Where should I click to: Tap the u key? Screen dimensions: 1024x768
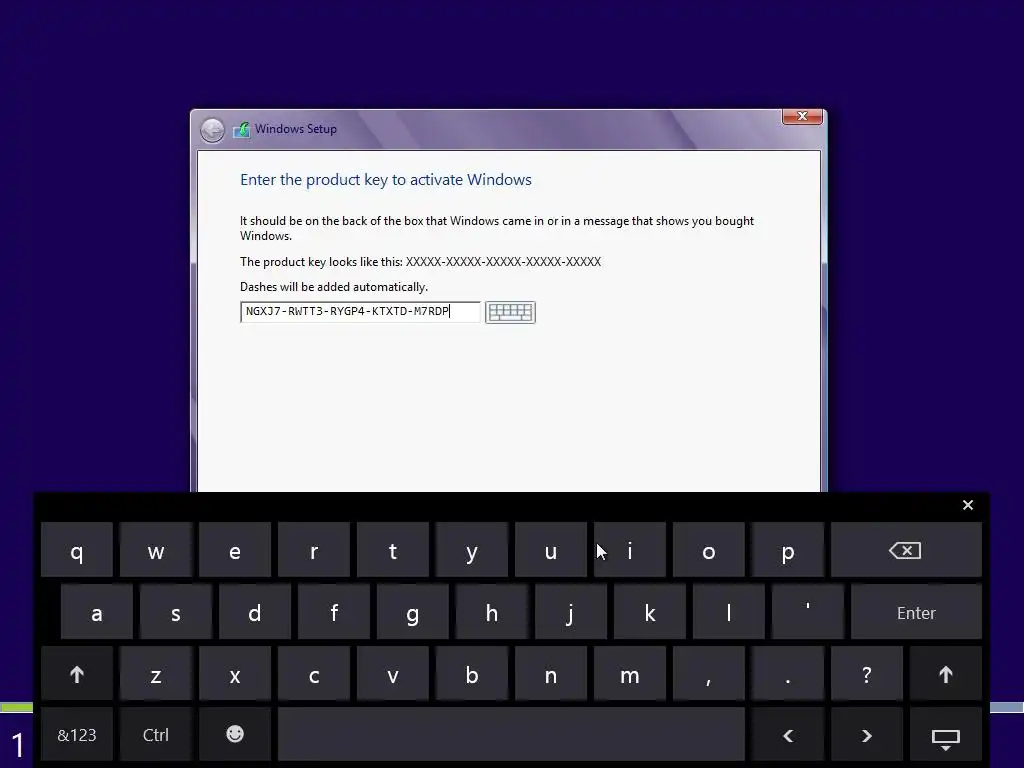point(551,550)
